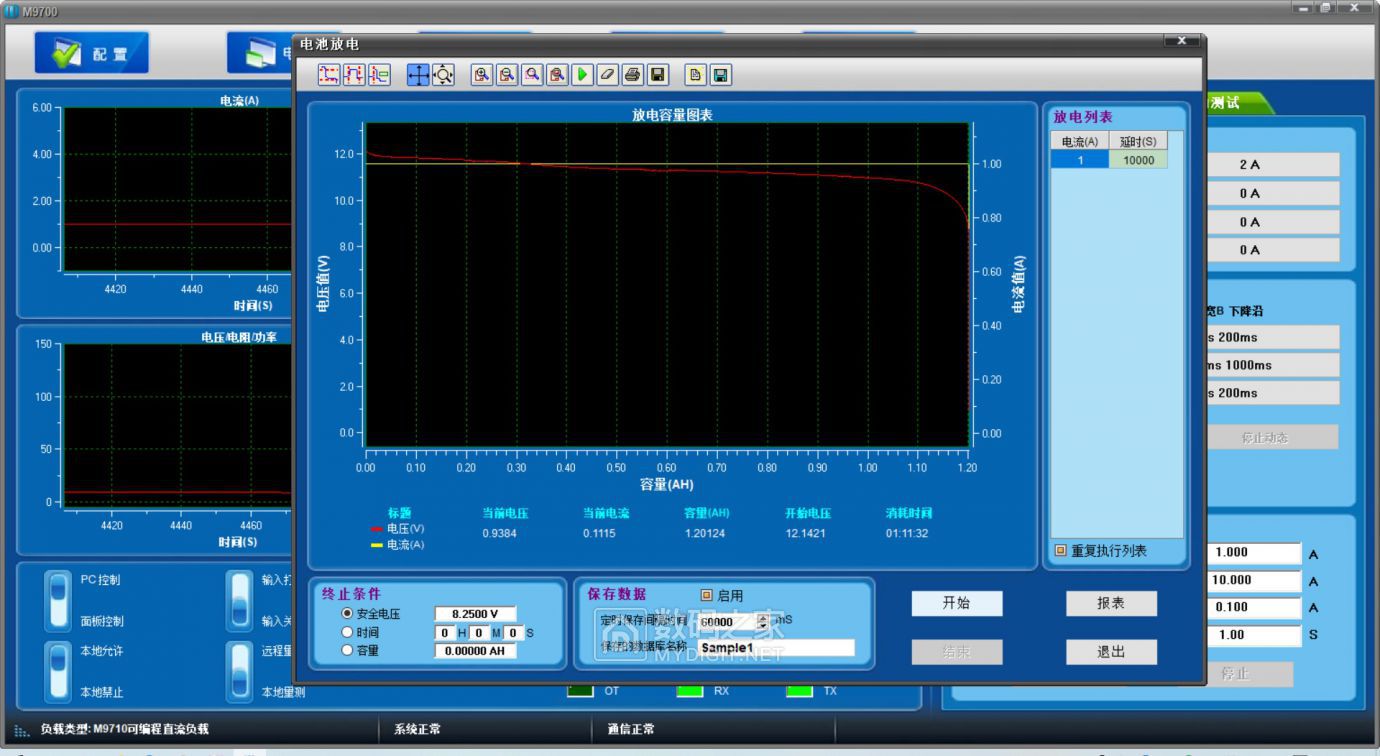1380x756 pixels.
Task: Click the 系统正常 status bar entry
Action: pos(417,730)
